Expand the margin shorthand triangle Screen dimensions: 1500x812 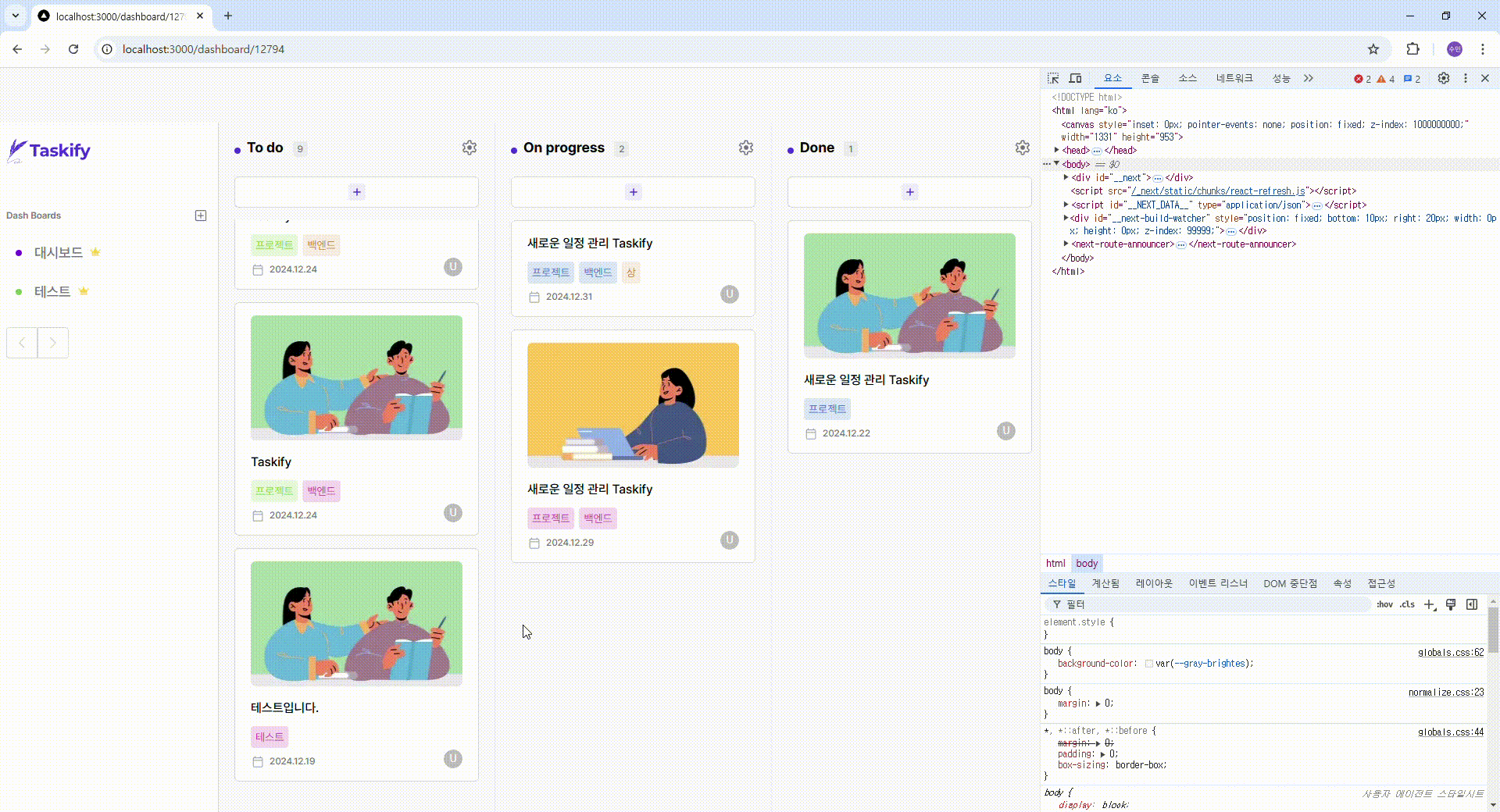[1098, 703]
